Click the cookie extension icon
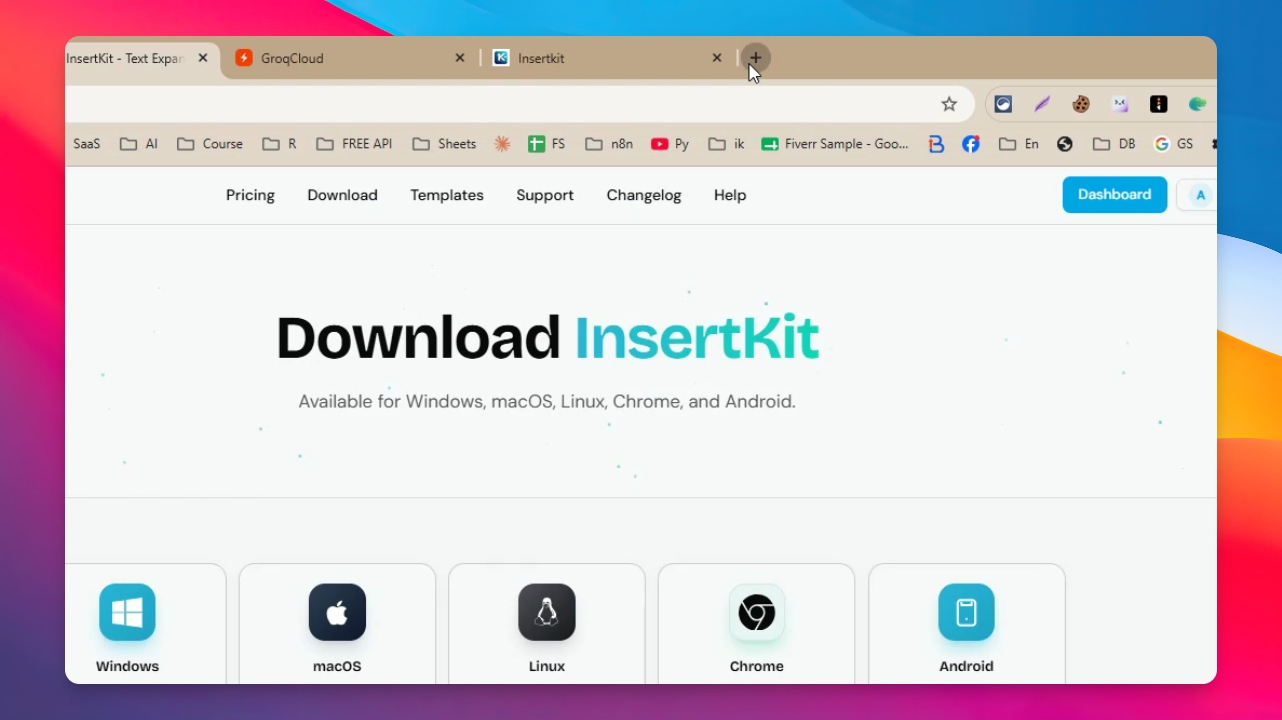Viewport: 1282px width, 720px height. pos(1081,104)
